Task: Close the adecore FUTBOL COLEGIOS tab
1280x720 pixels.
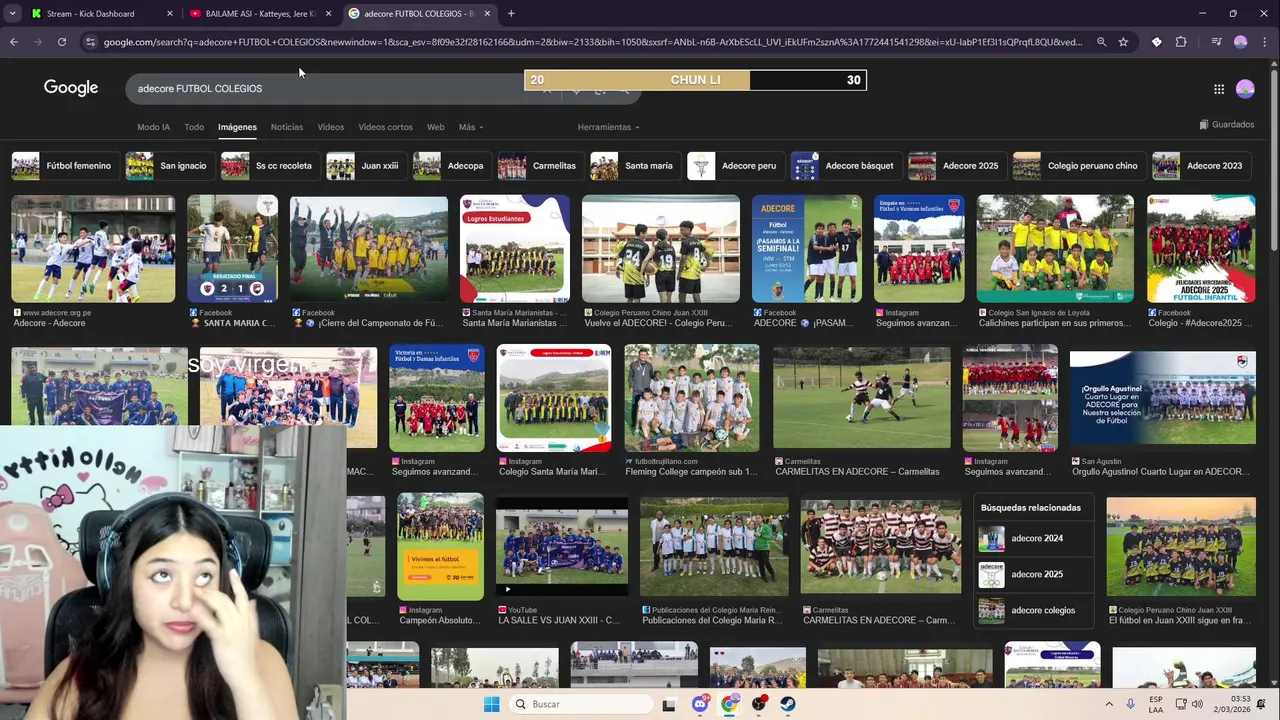Action: [487, 14]
